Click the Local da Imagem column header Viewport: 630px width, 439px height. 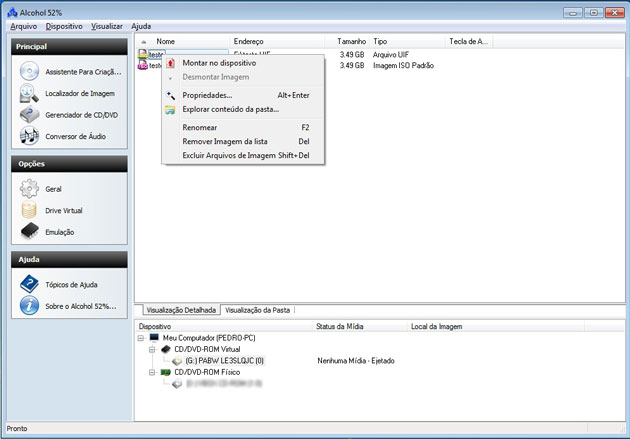496,327
